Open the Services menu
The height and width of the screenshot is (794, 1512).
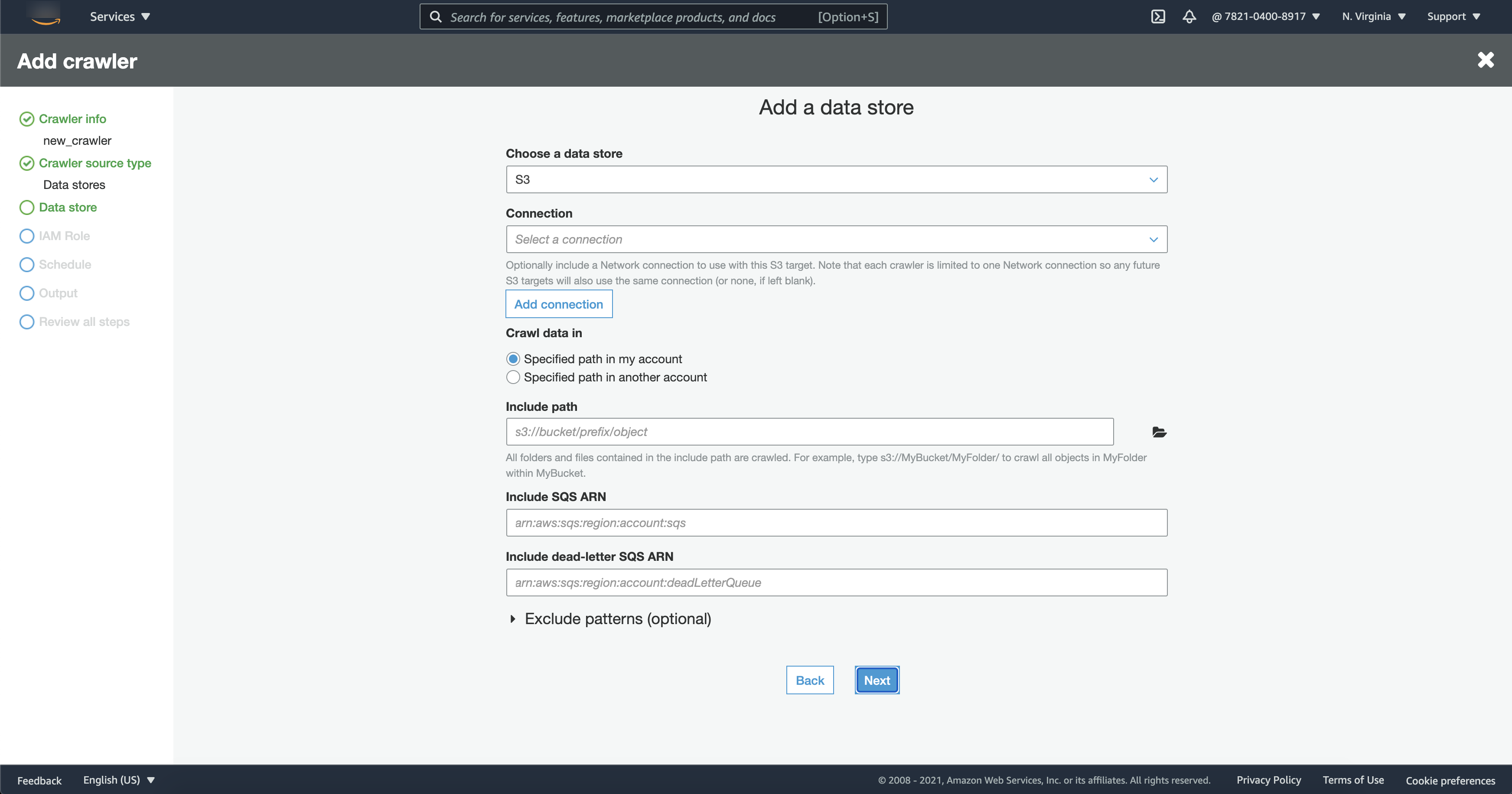click(x=120, y=16)
